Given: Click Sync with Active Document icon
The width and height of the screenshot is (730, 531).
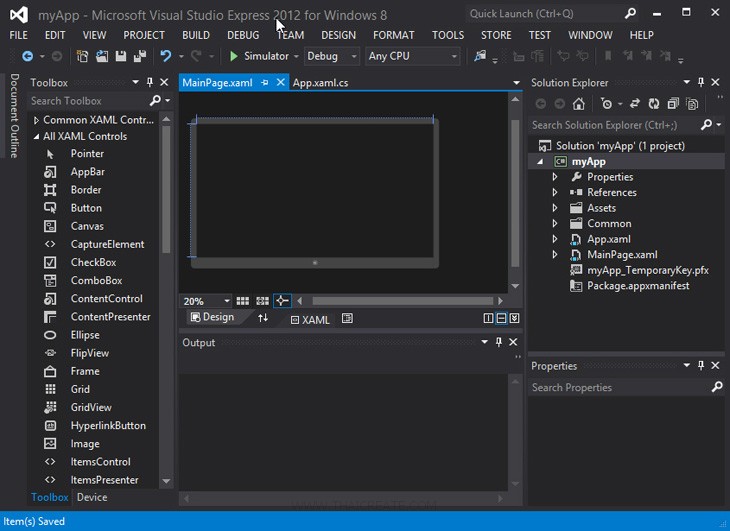Looking at the screenshot, I should [x=635, y=104].
